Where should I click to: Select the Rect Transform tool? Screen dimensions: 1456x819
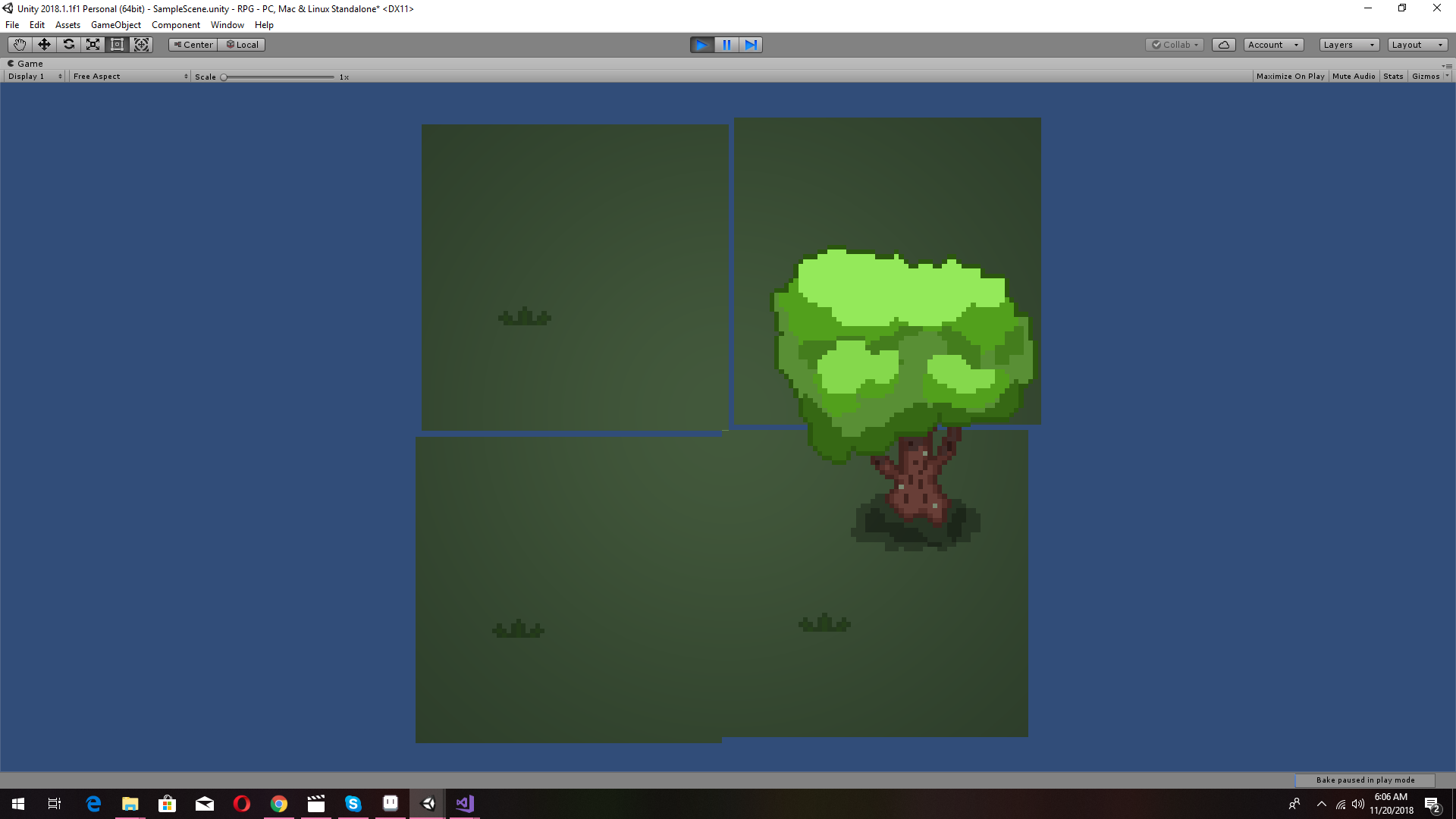pyautogui.click(x=117, y=44)
